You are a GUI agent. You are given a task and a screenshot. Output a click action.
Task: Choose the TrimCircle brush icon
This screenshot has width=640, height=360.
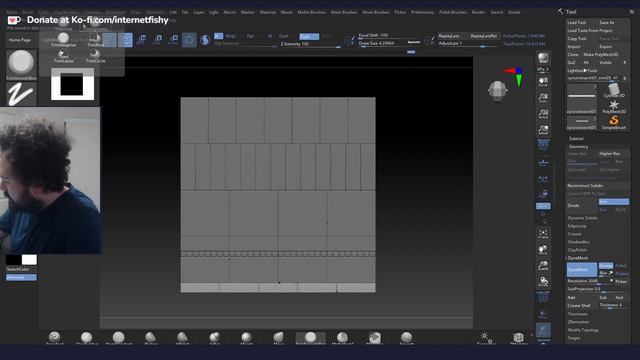96,56
